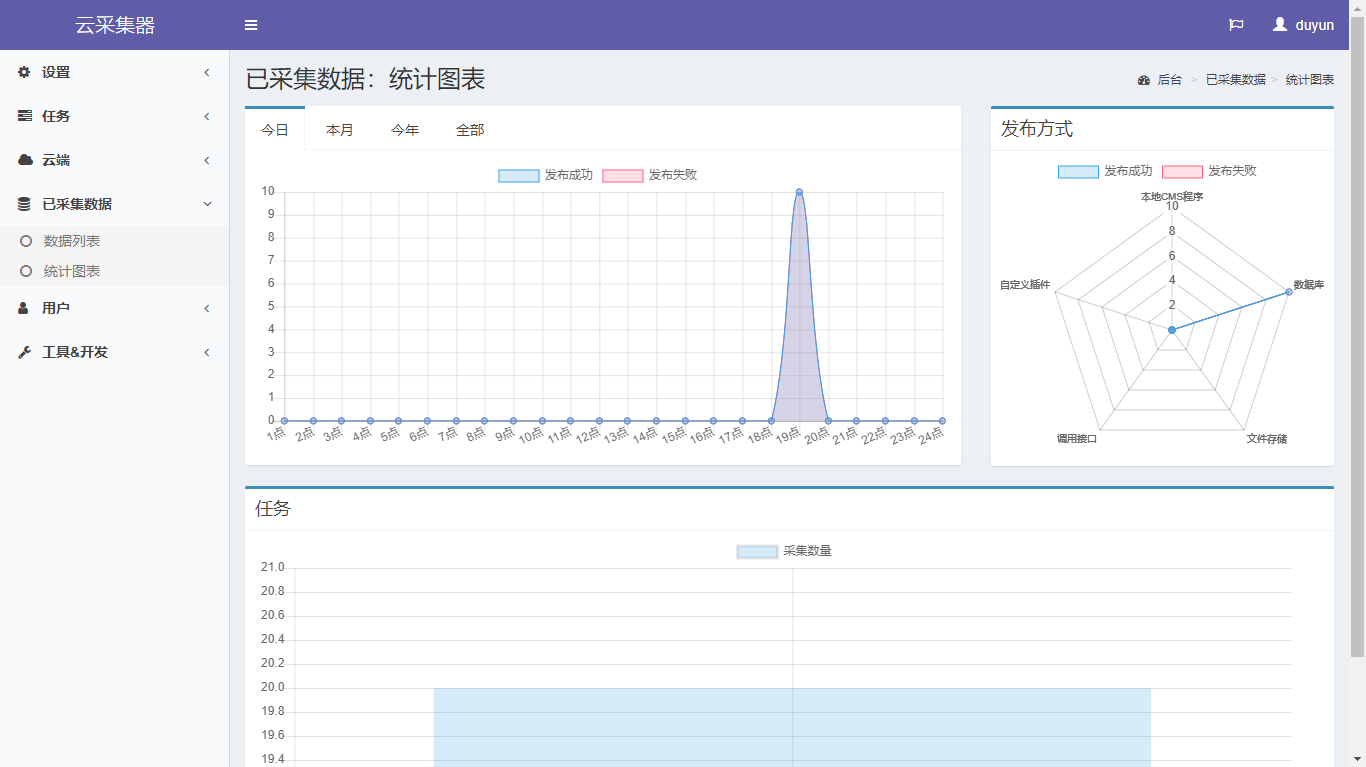Click the 设置 gear icon in sidebar

[24, 72]
